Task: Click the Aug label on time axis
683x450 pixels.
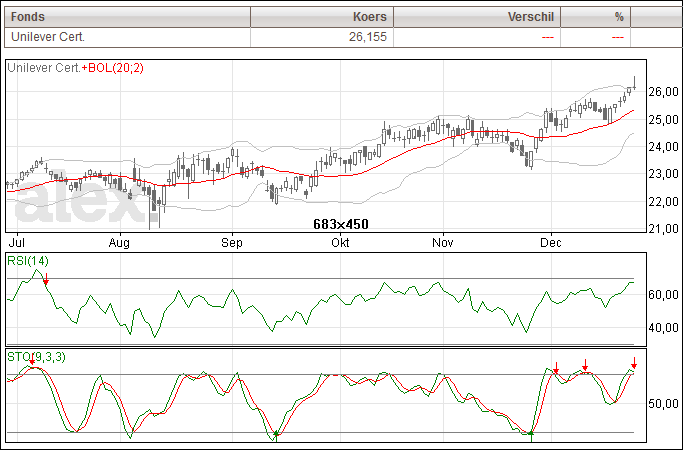Action: pyautogui.click(x=119, y=243)
